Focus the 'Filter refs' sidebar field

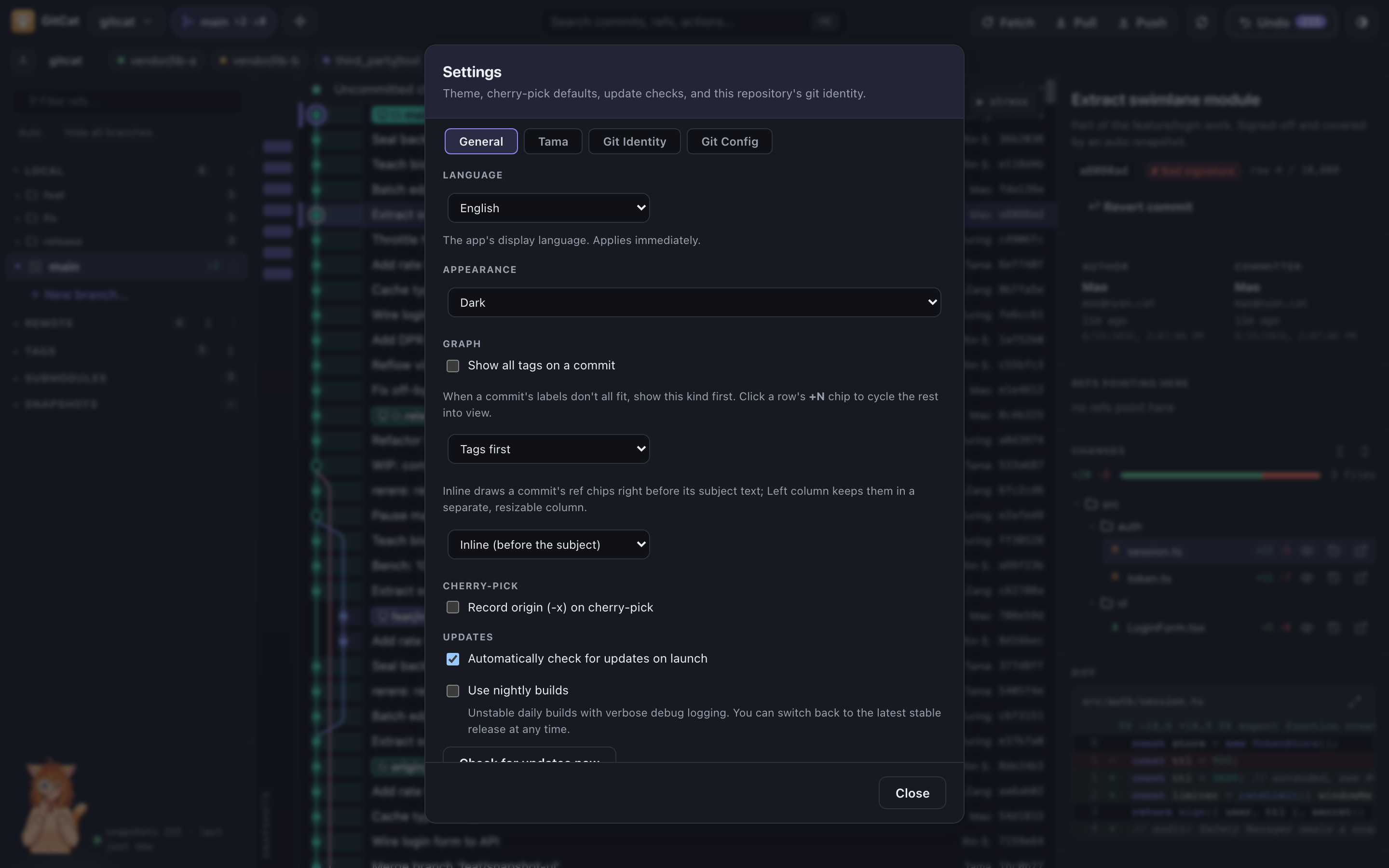[x=127, y=101]
